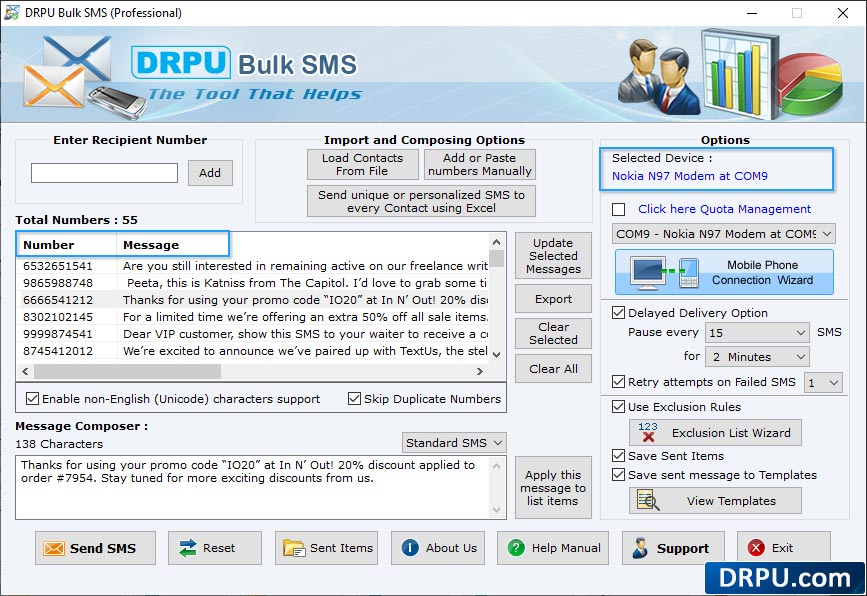The height and width of the screenshot is (596, 867).
Task: Click the Nokia N97 Modem at COM9 link
Action: pos(690,176)
